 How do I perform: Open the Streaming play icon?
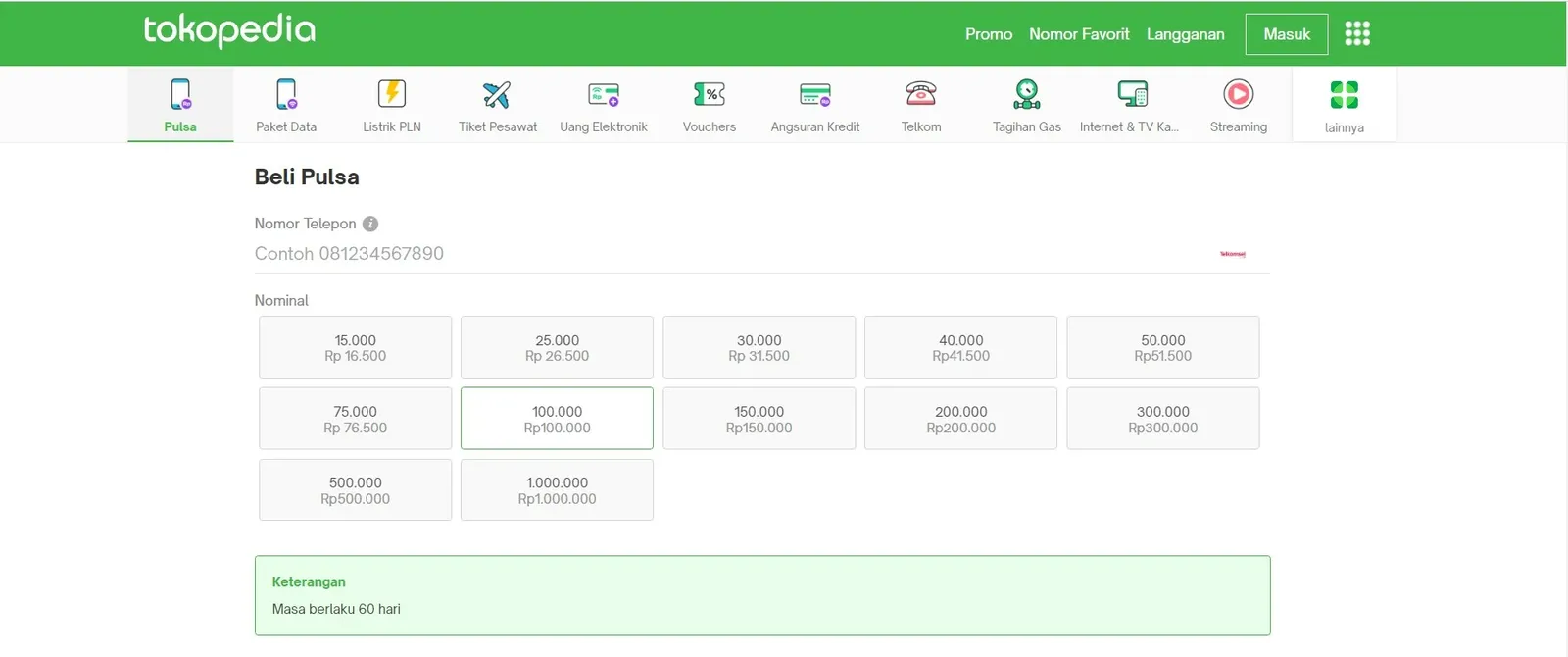point(1239,94)
